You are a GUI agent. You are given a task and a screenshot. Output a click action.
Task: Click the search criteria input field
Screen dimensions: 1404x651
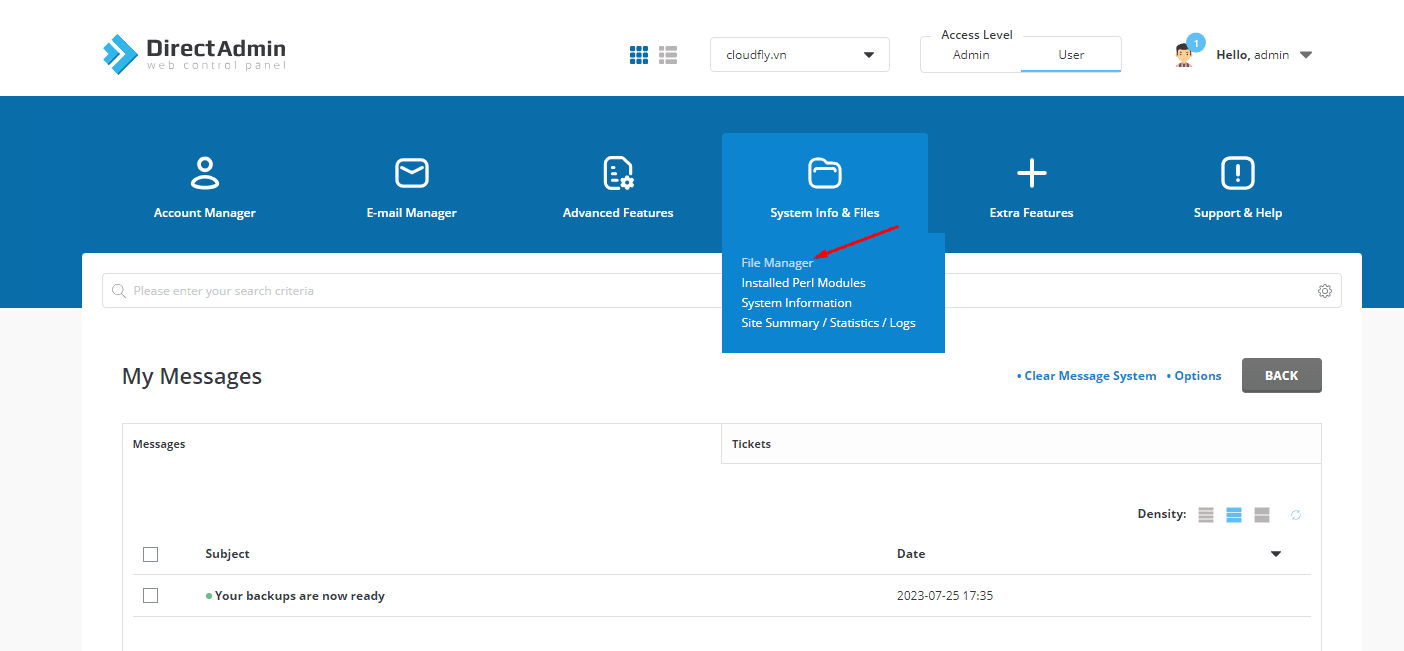click(x=721, y=291)
